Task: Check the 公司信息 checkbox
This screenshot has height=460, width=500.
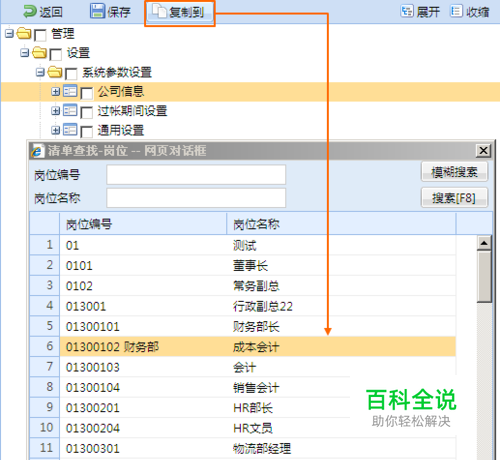Action: click(87, 93)
